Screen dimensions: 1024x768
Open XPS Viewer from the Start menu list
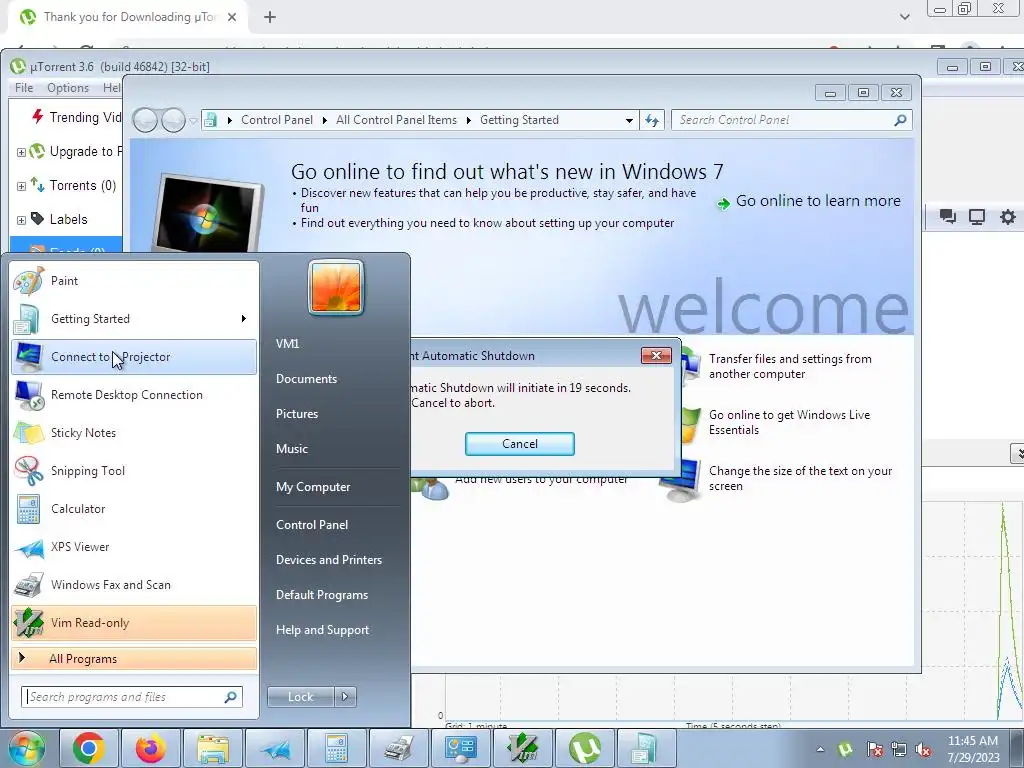coord(134,547)
